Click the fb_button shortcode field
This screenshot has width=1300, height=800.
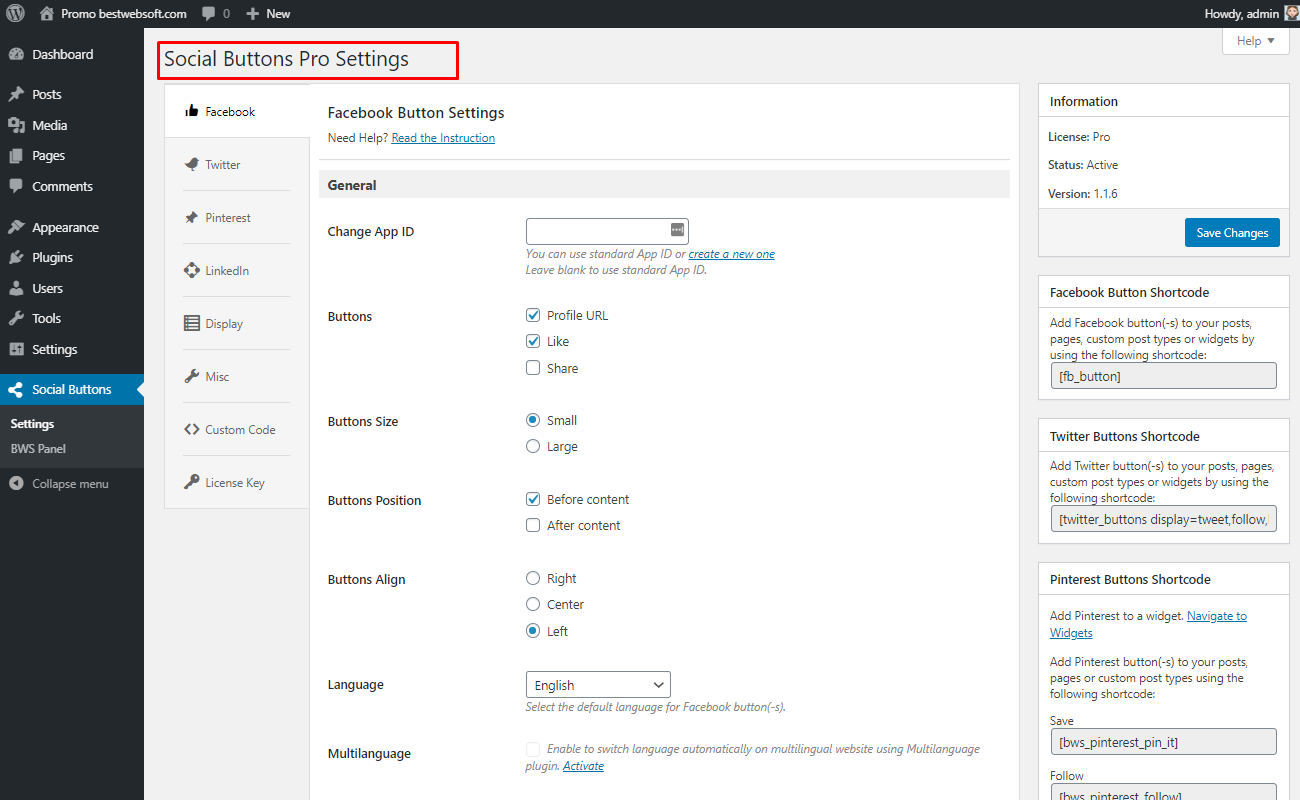[x=1164, y=376]
